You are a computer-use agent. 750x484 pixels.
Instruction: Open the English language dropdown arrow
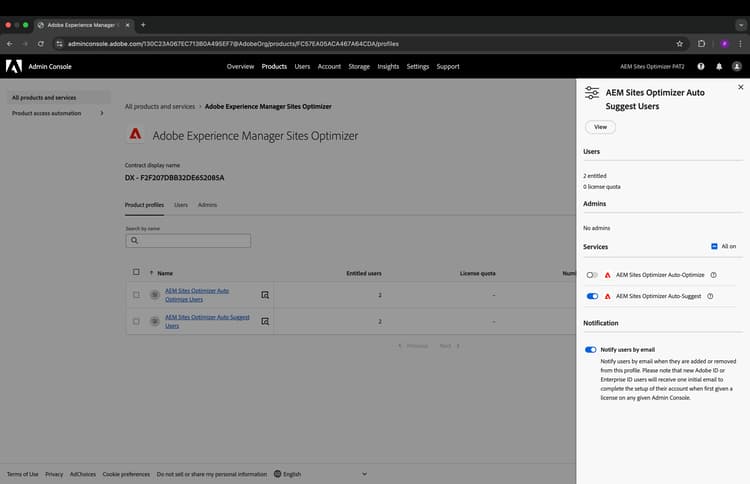pyautogui.click(x=364, y=474)
